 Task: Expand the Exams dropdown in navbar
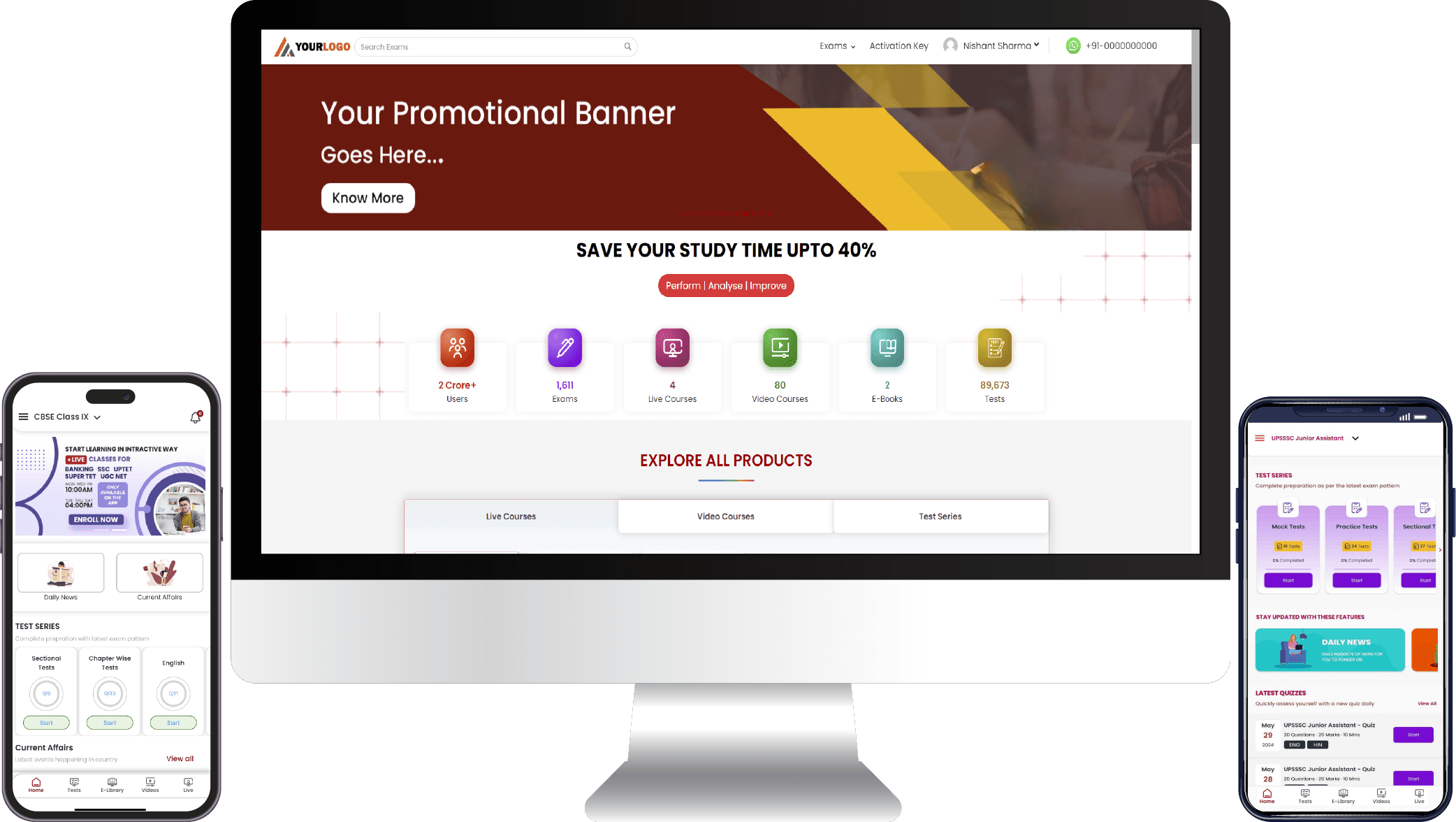coord(836,46)
